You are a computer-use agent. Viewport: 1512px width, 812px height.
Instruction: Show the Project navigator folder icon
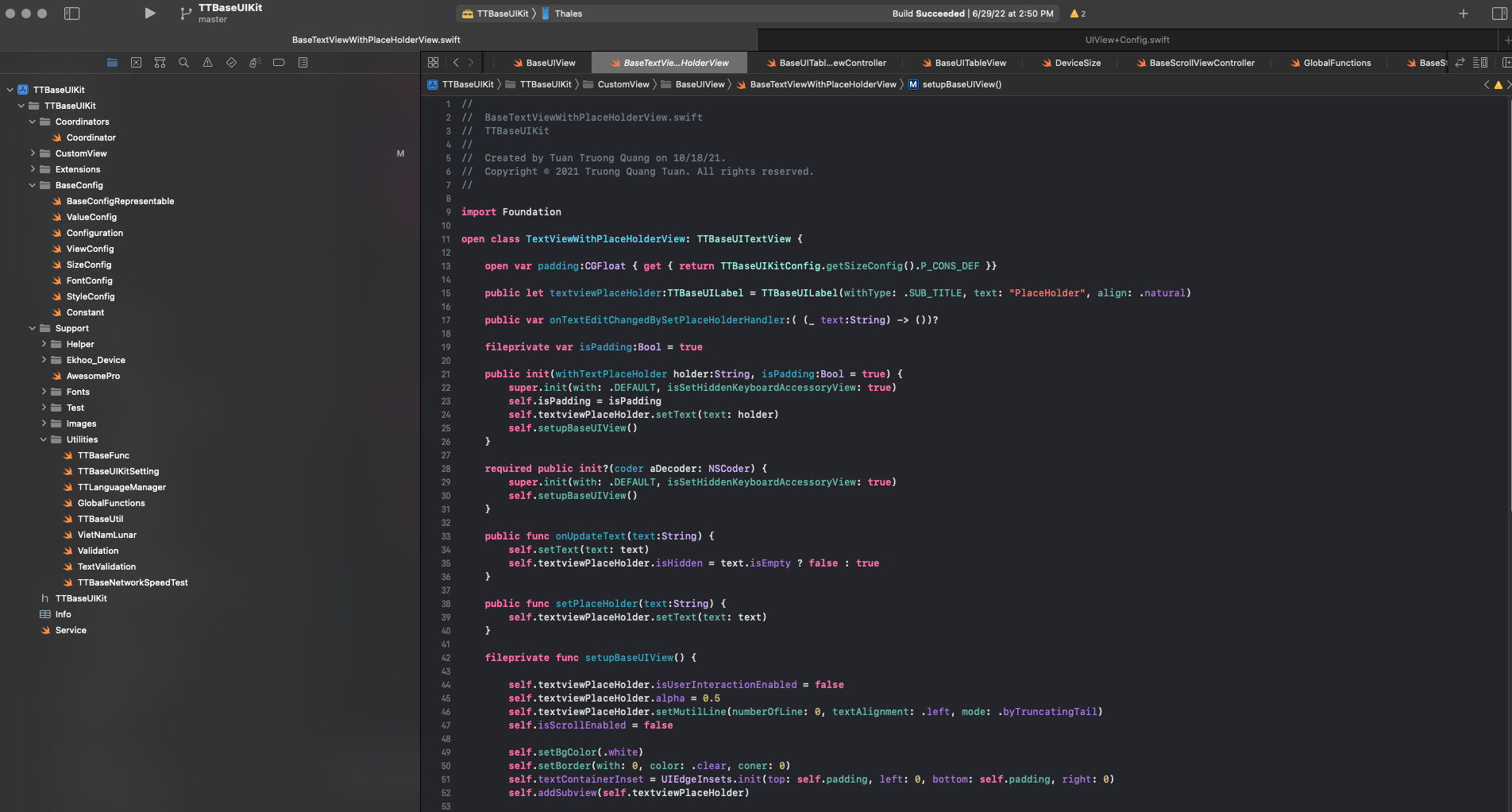(112, 62)
